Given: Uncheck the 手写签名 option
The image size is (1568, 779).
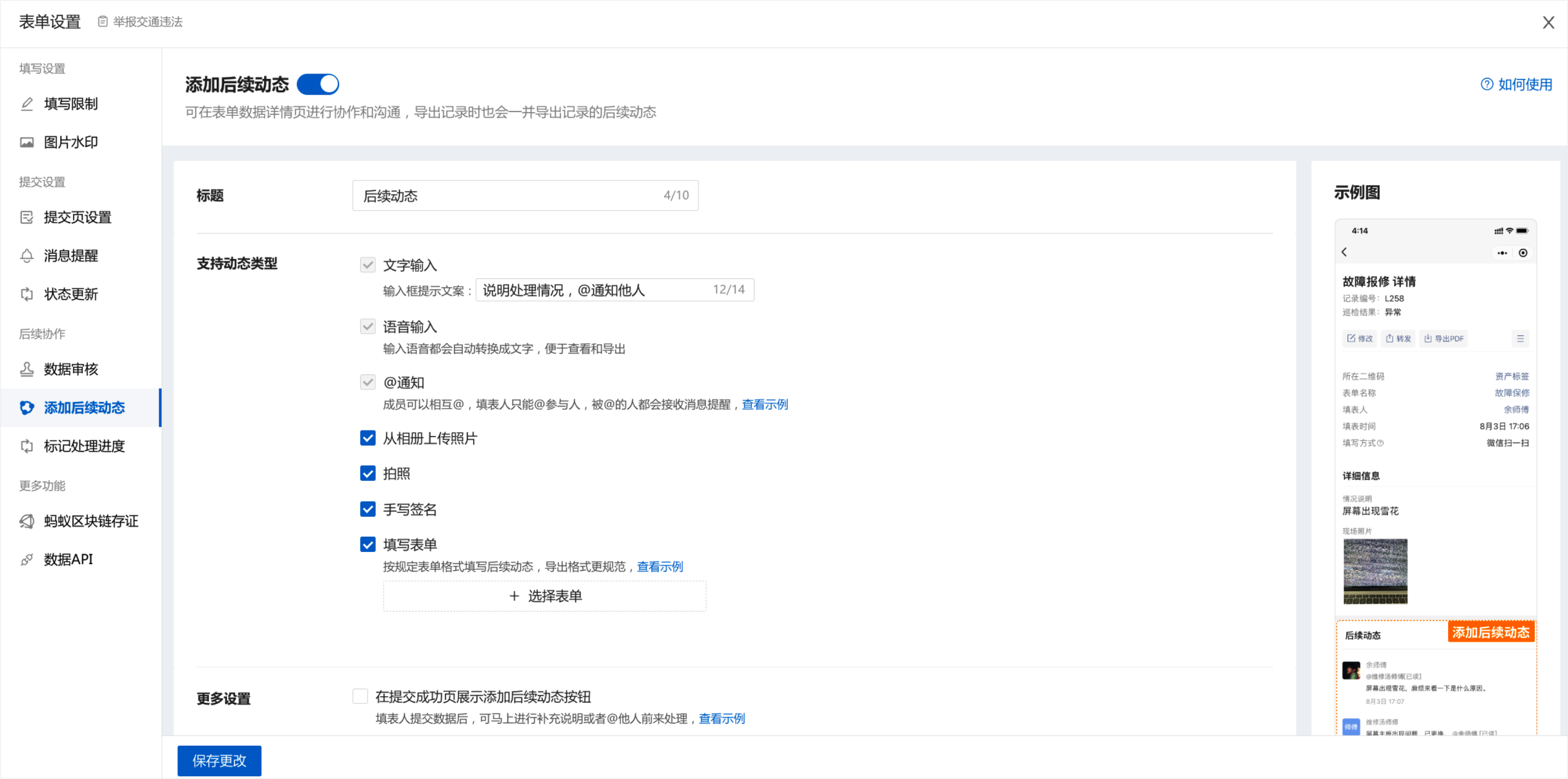Looking at the screenshot, I should point(367,509).
